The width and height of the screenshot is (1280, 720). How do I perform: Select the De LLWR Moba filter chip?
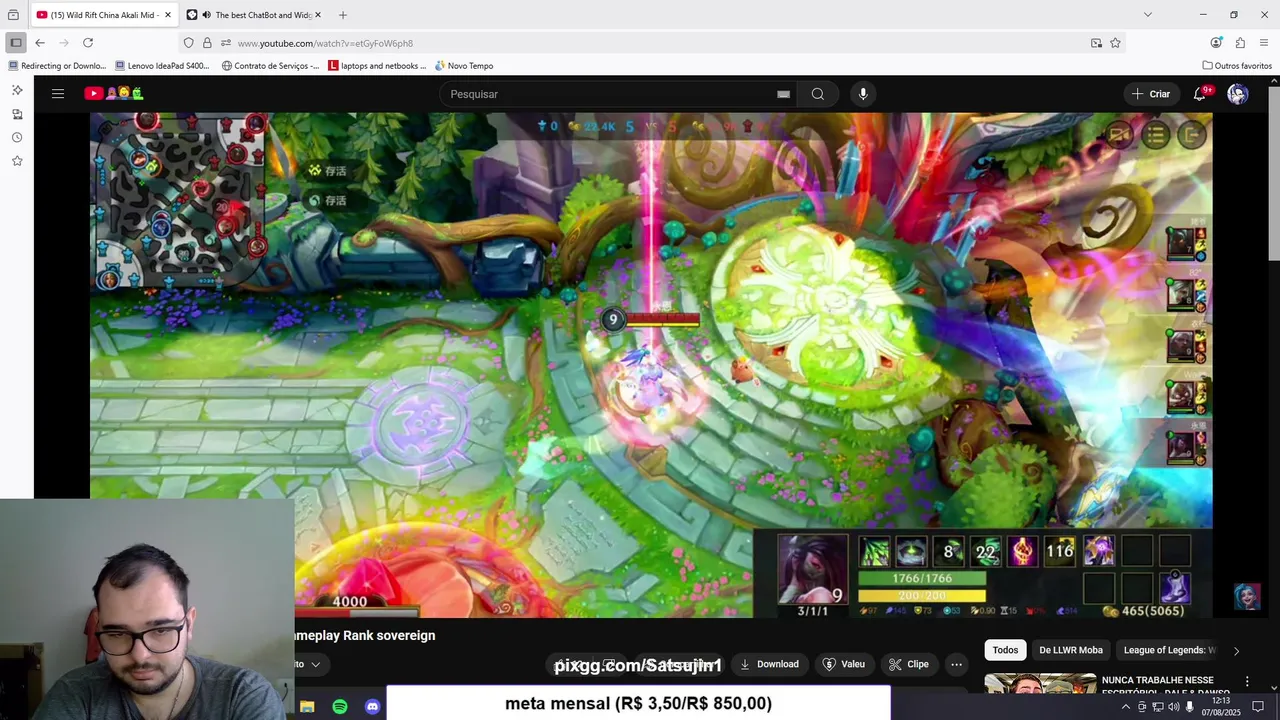1071,650
